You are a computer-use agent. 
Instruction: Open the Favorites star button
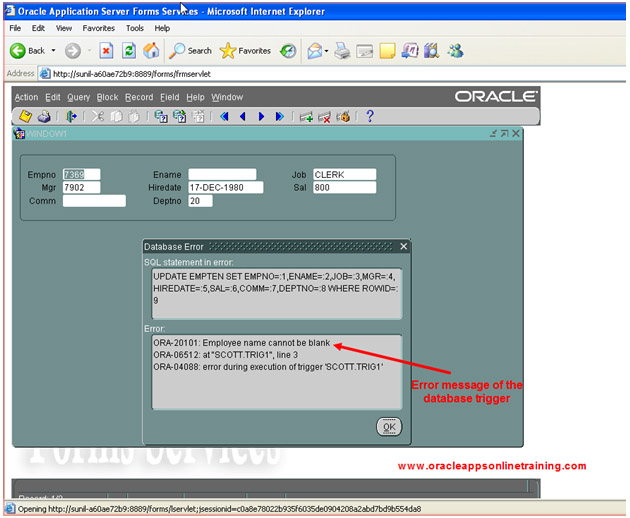[x=245, y=51]
